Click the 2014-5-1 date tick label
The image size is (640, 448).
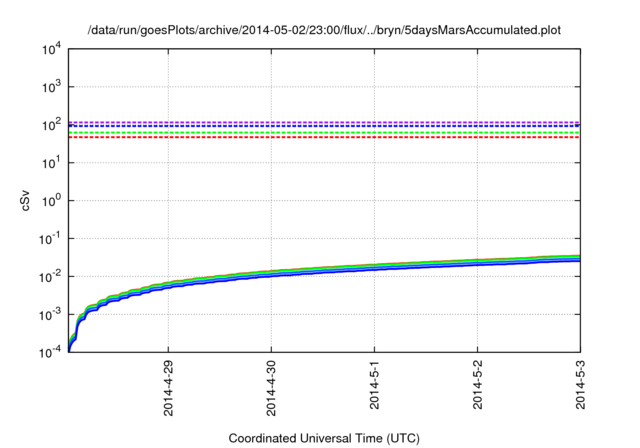pyautogui.click(x=374, y=385)
